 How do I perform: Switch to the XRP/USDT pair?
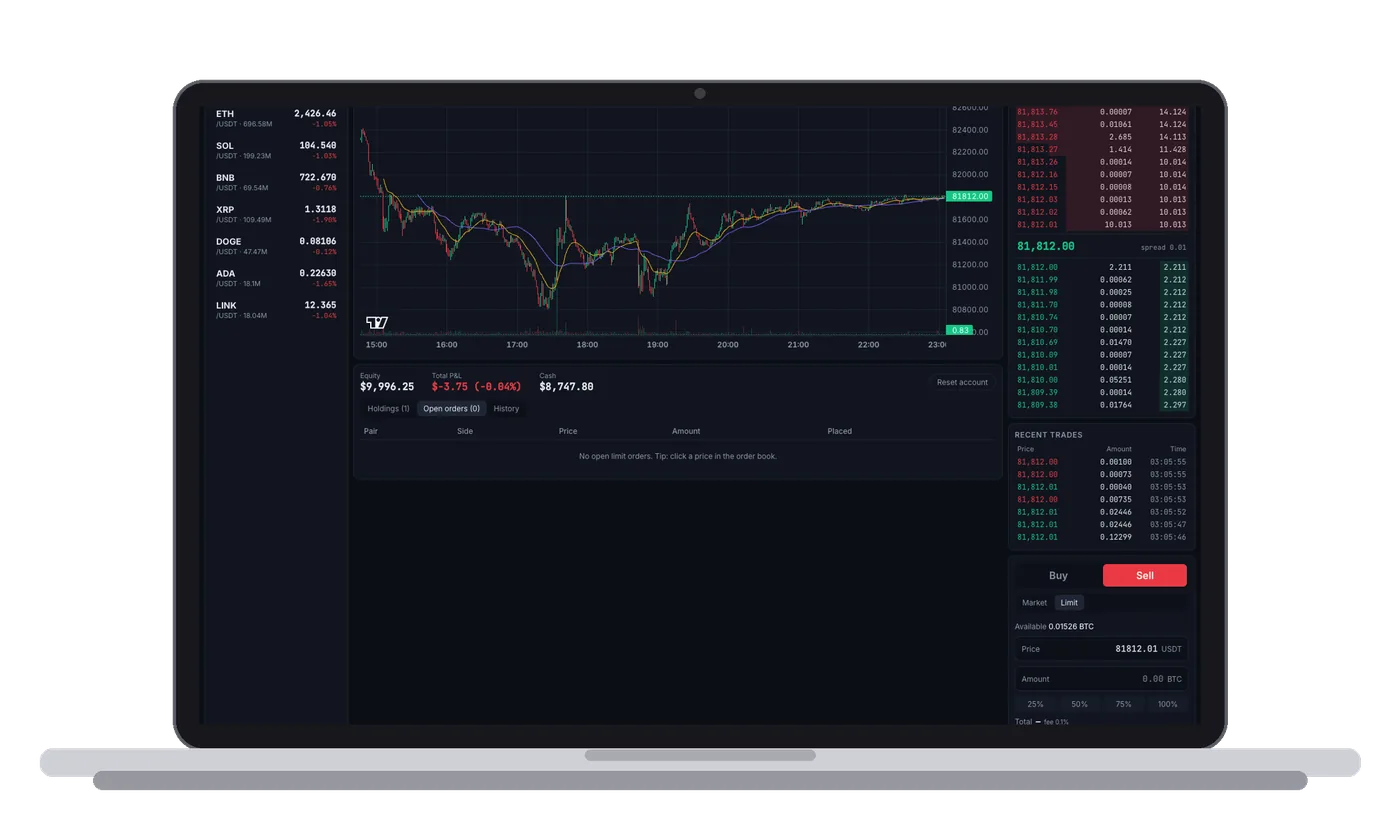pyautogui.click(x=276, y=214)
